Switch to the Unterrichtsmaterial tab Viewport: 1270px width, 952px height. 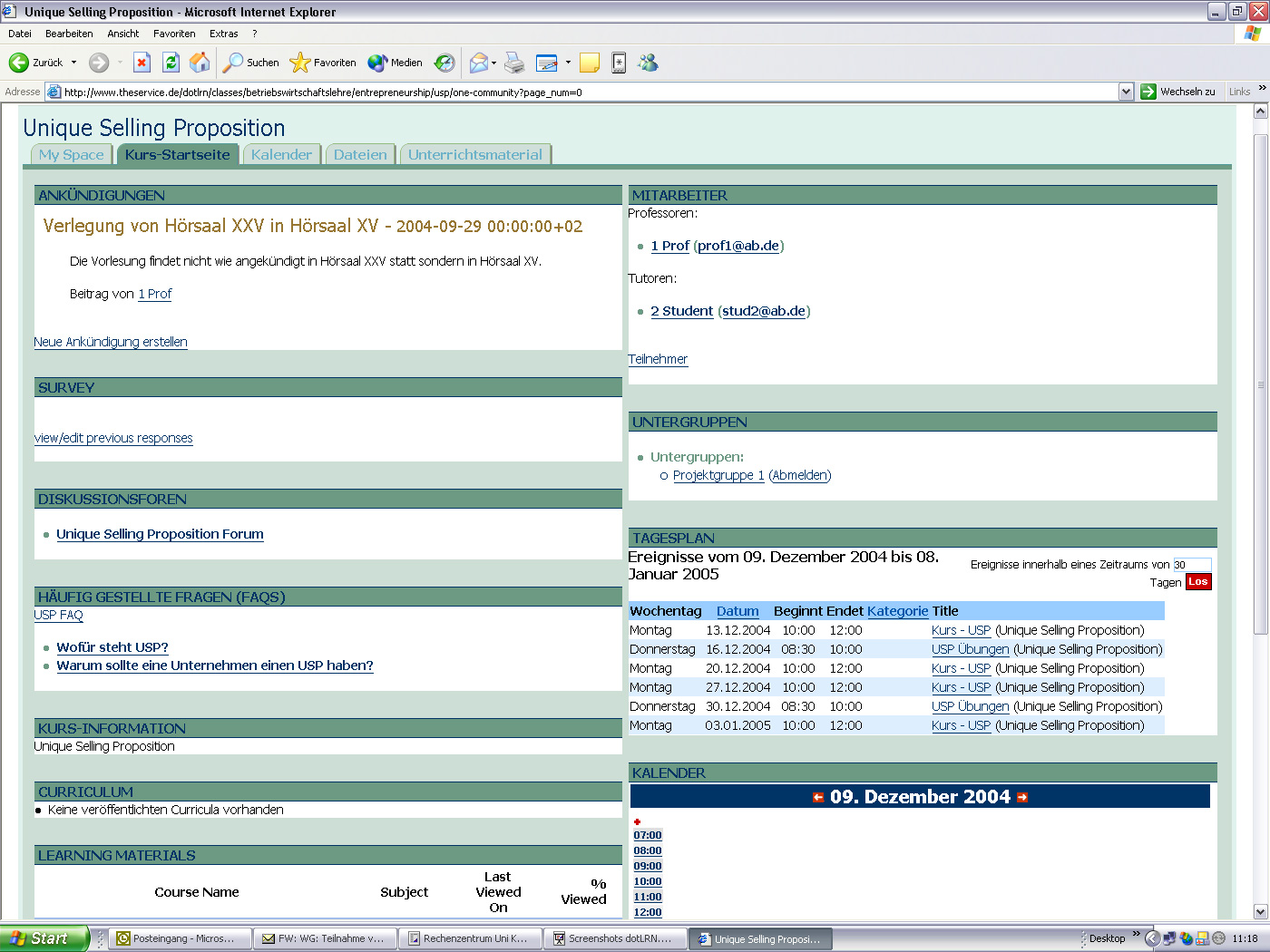pyautogui.click(x=475, y=153)
